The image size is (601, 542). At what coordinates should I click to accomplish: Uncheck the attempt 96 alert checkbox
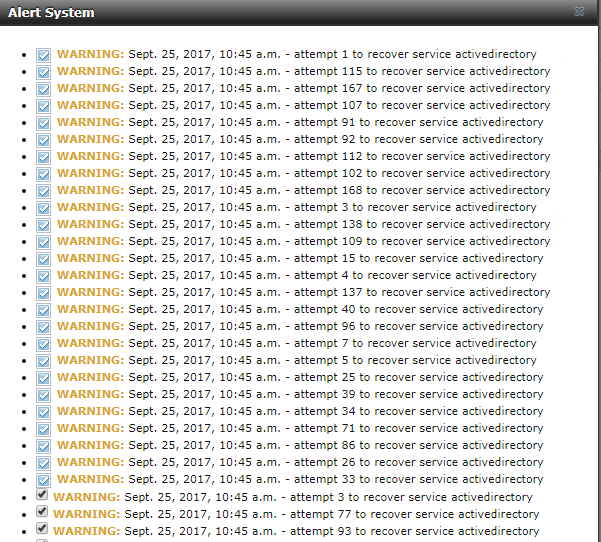(x=43, y=327)
